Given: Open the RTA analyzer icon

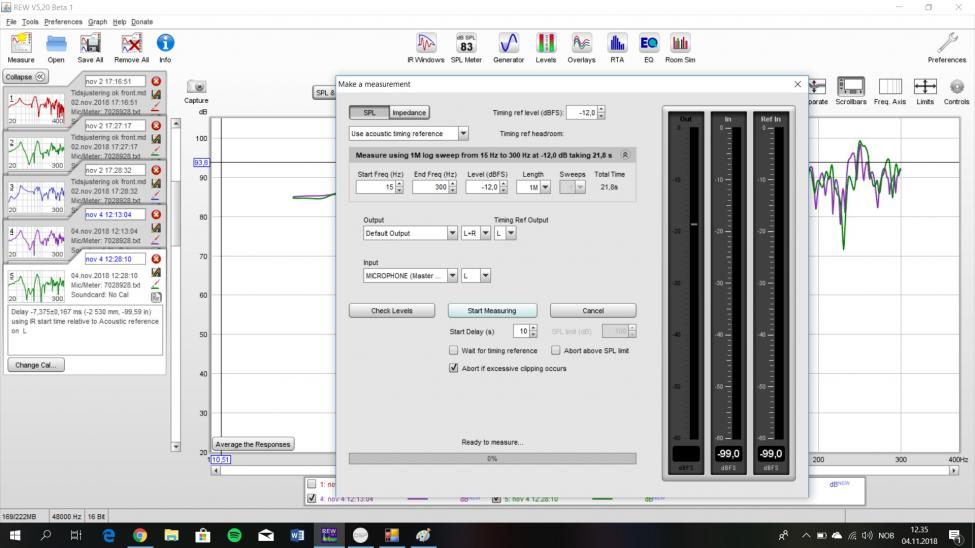Looking at the screenshot, I should [x=617, y=45].
